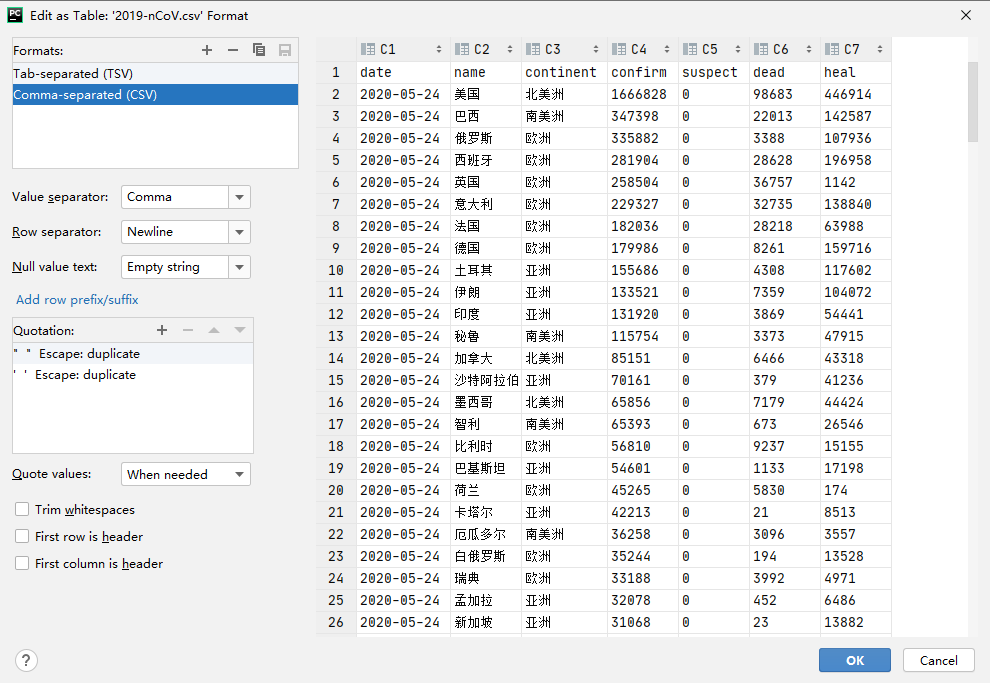This screenshot has width=990, height=683.
Task: Click the Null value text field
Action: point(175,267)
